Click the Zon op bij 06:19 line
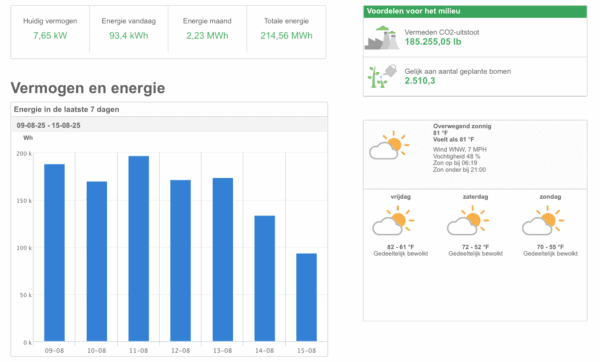The height and width of the screenshot is (362, 600). [x=455, y=163]
